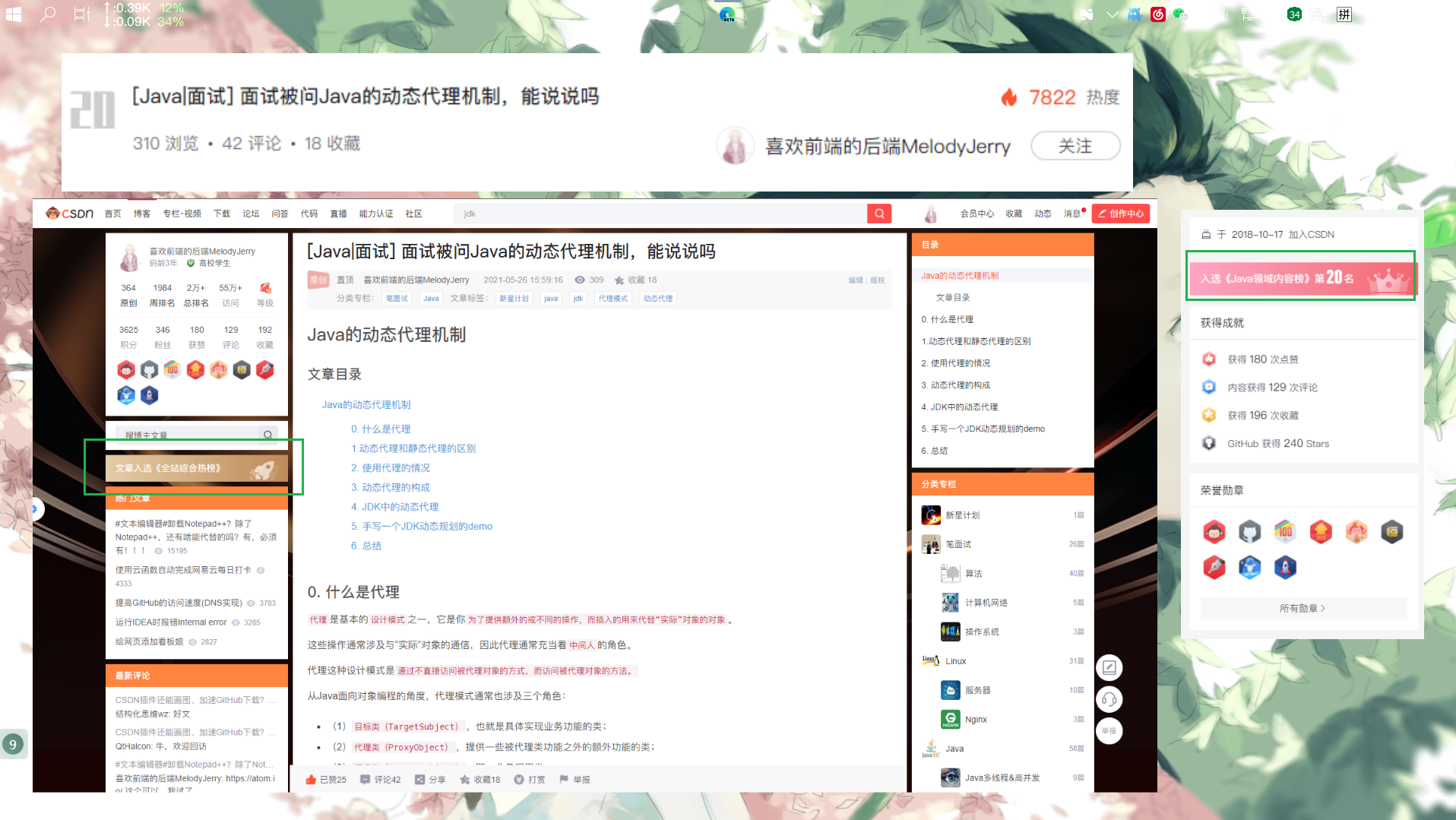
Task: Click the floating note edit icon
Action: coord(1109,668)
